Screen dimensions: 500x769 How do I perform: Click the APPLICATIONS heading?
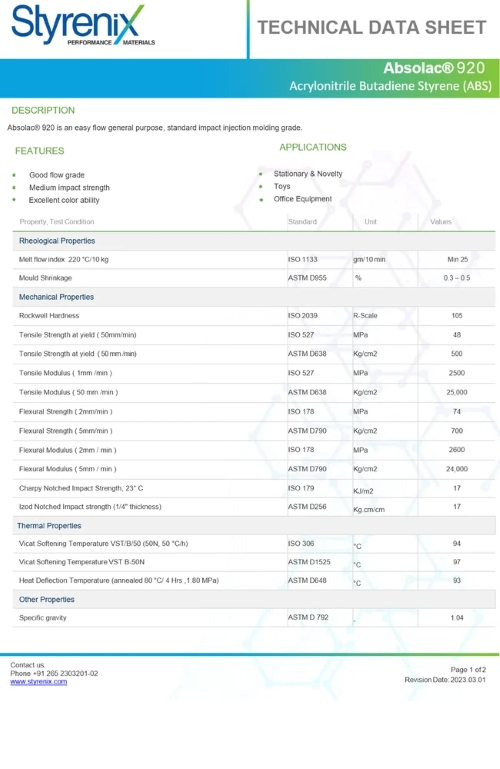(313, 147)
